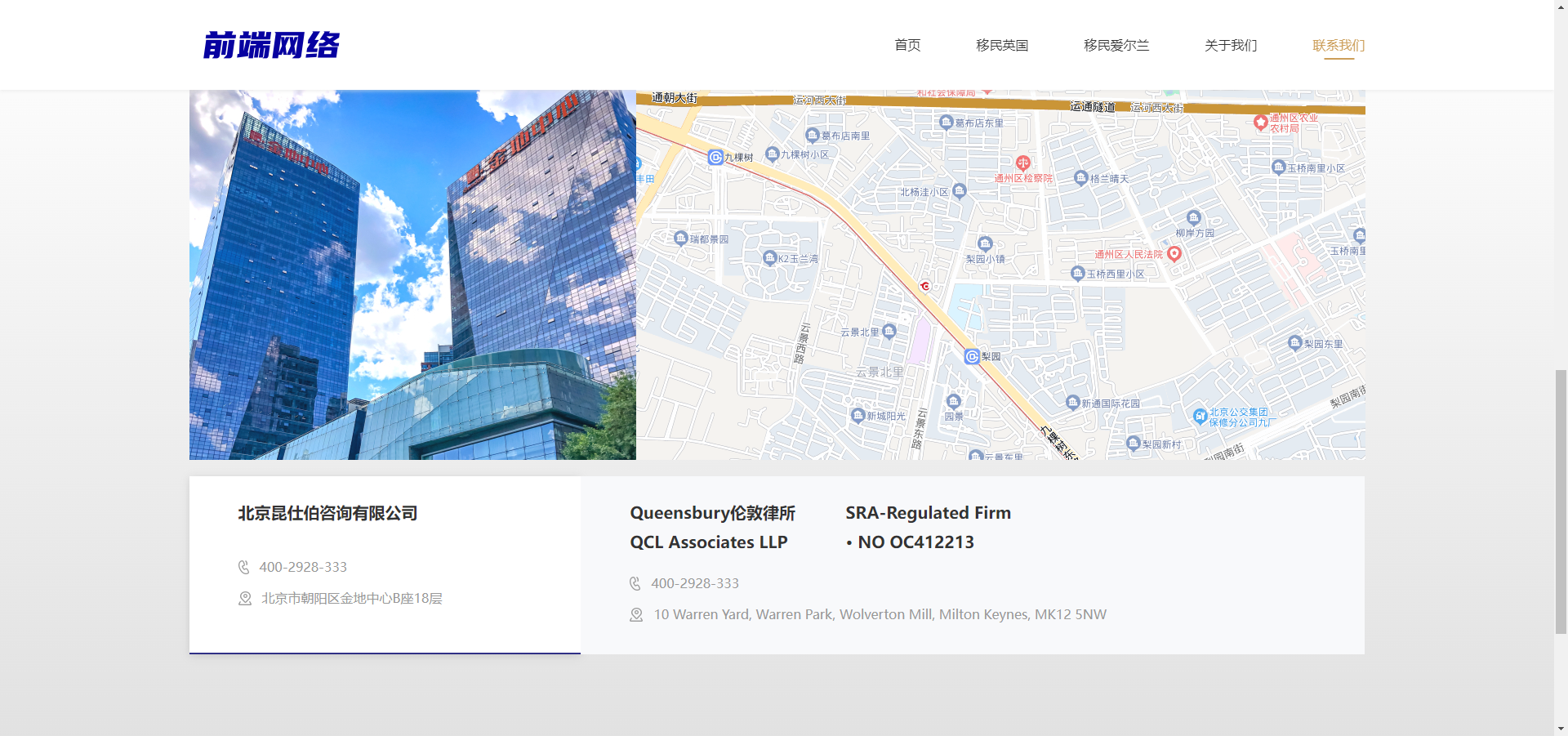Click the 九棵树小区 residential marker
The image size is (1568, 736).
[772, 154]
